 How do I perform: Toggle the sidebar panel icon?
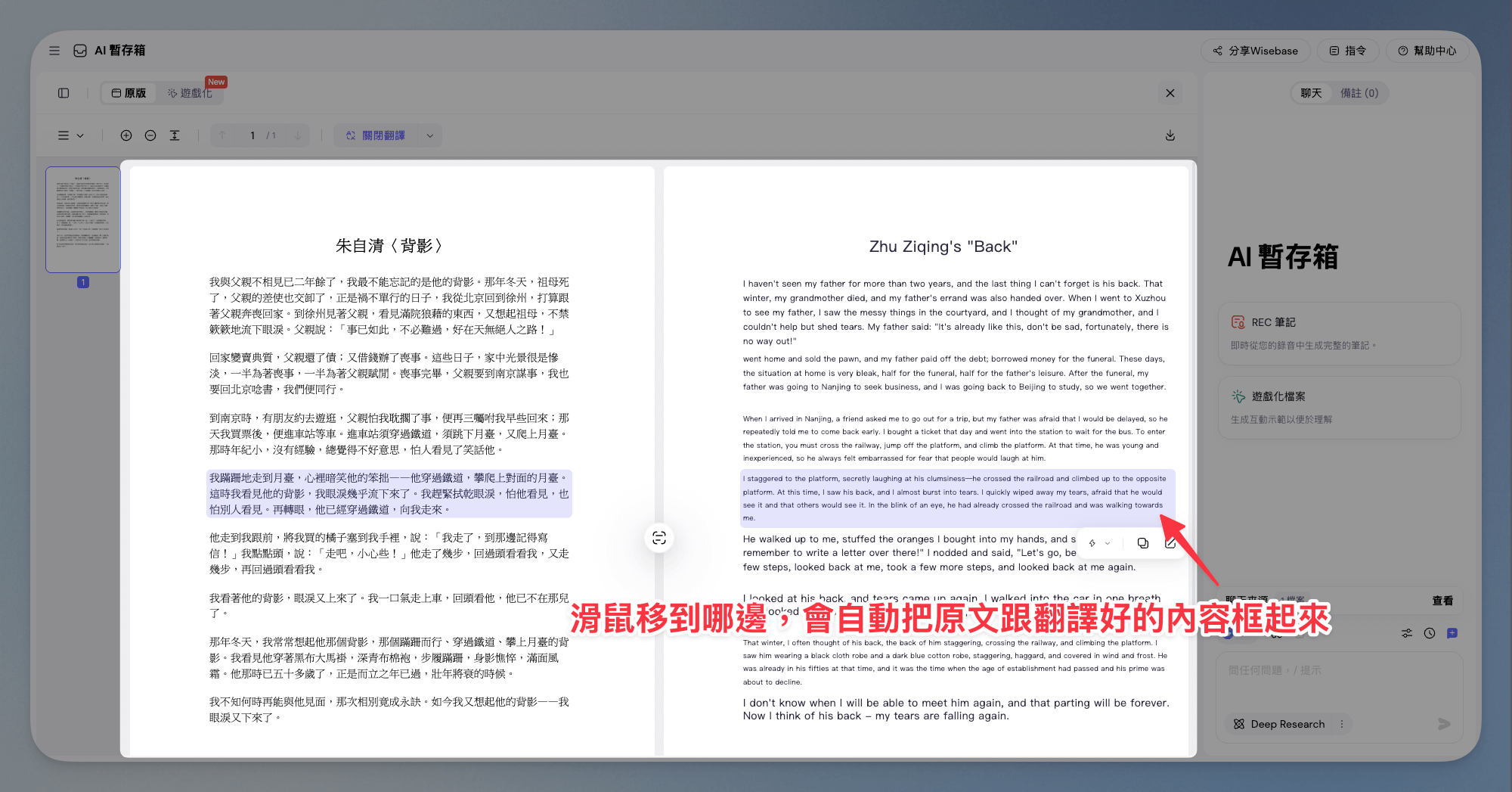click(x=64, y=93)
